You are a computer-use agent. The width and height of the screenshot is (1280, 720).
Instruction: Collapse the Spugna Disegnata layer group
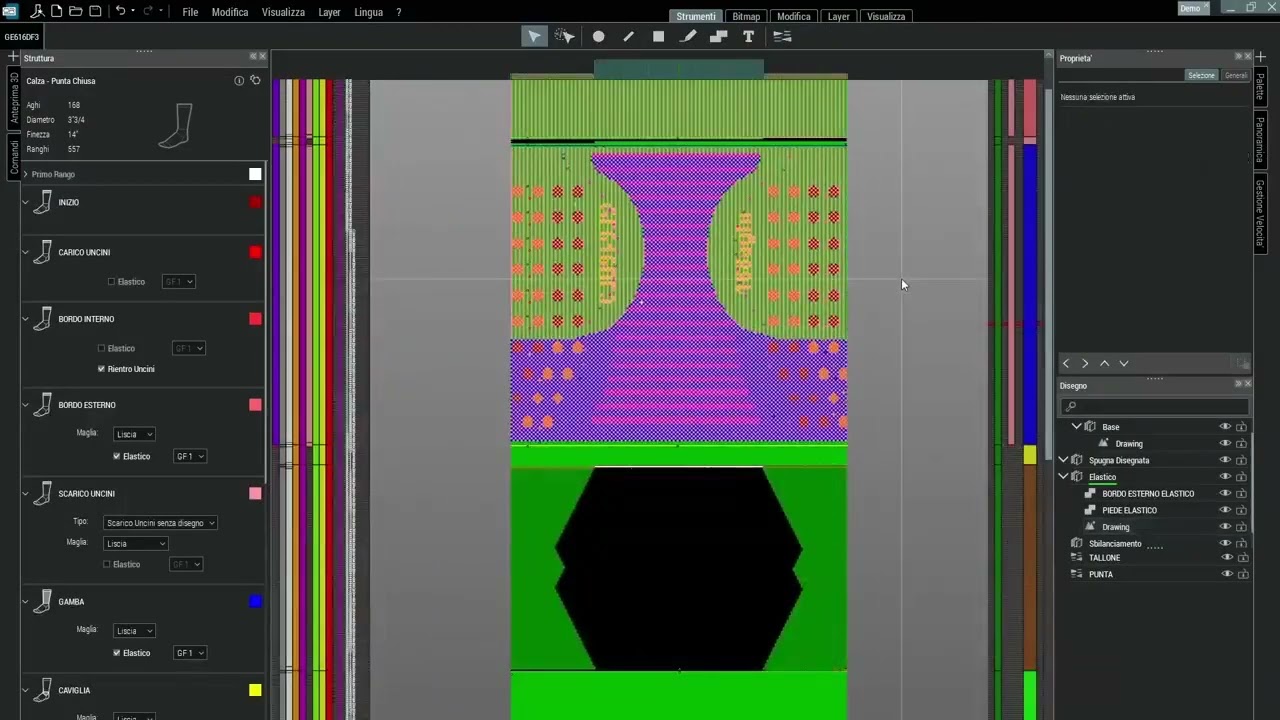(1064, 460)
